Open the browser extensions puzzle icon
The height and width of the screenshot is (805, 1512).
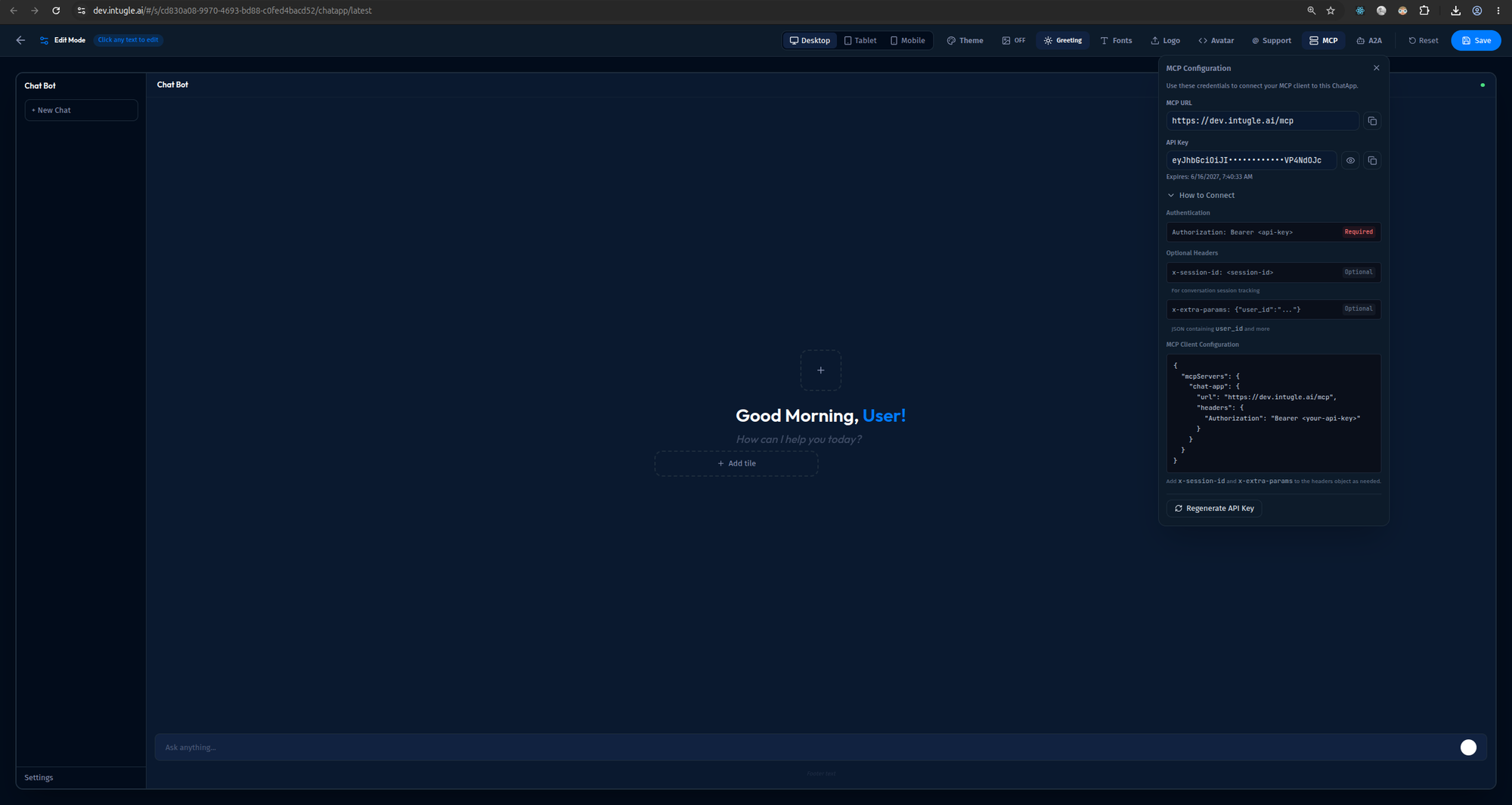(x=1424, y=11)
